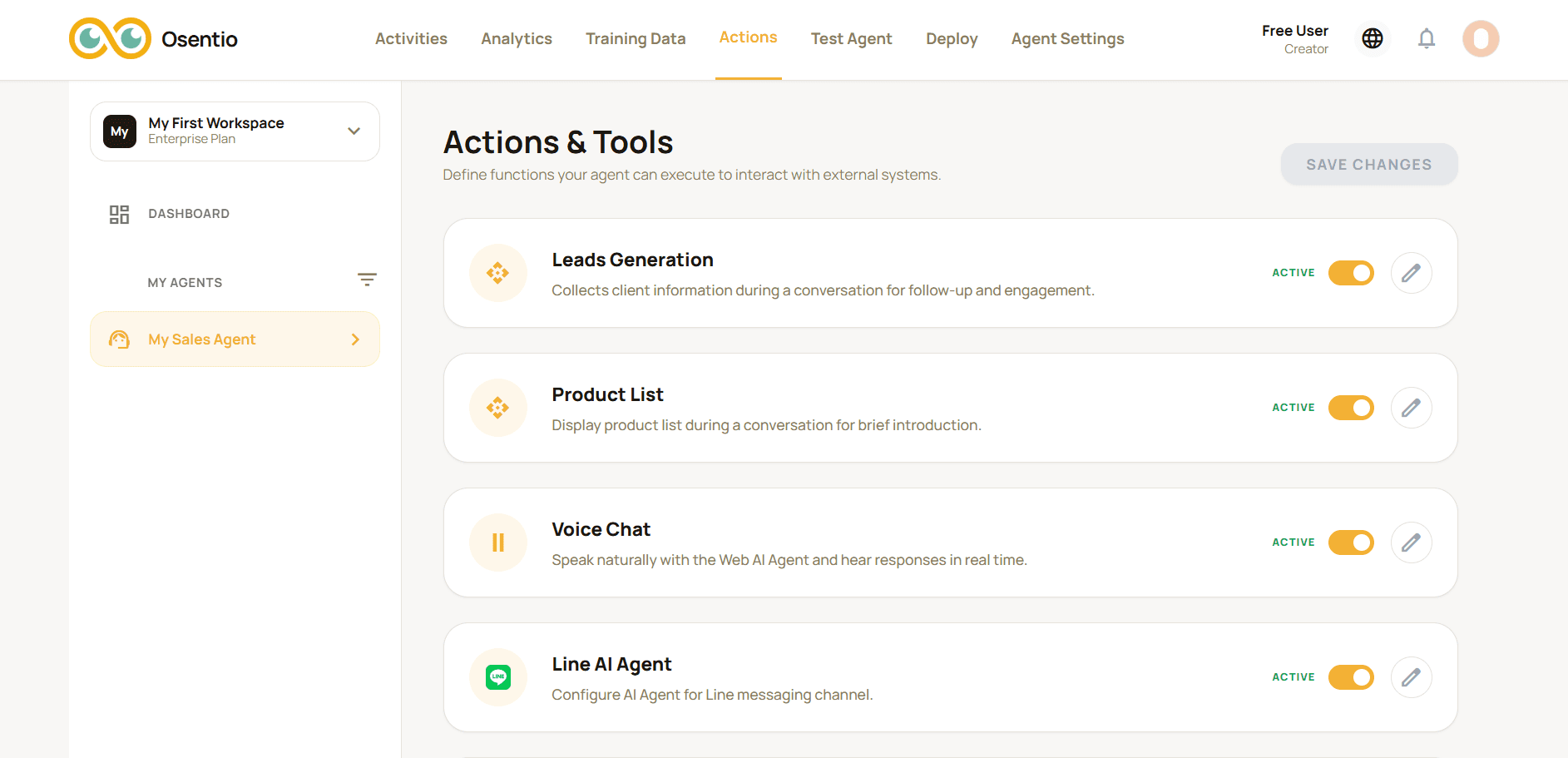1568x758 pixels.
Task: Click the Save Changes button
Action: coord(1369,165)
